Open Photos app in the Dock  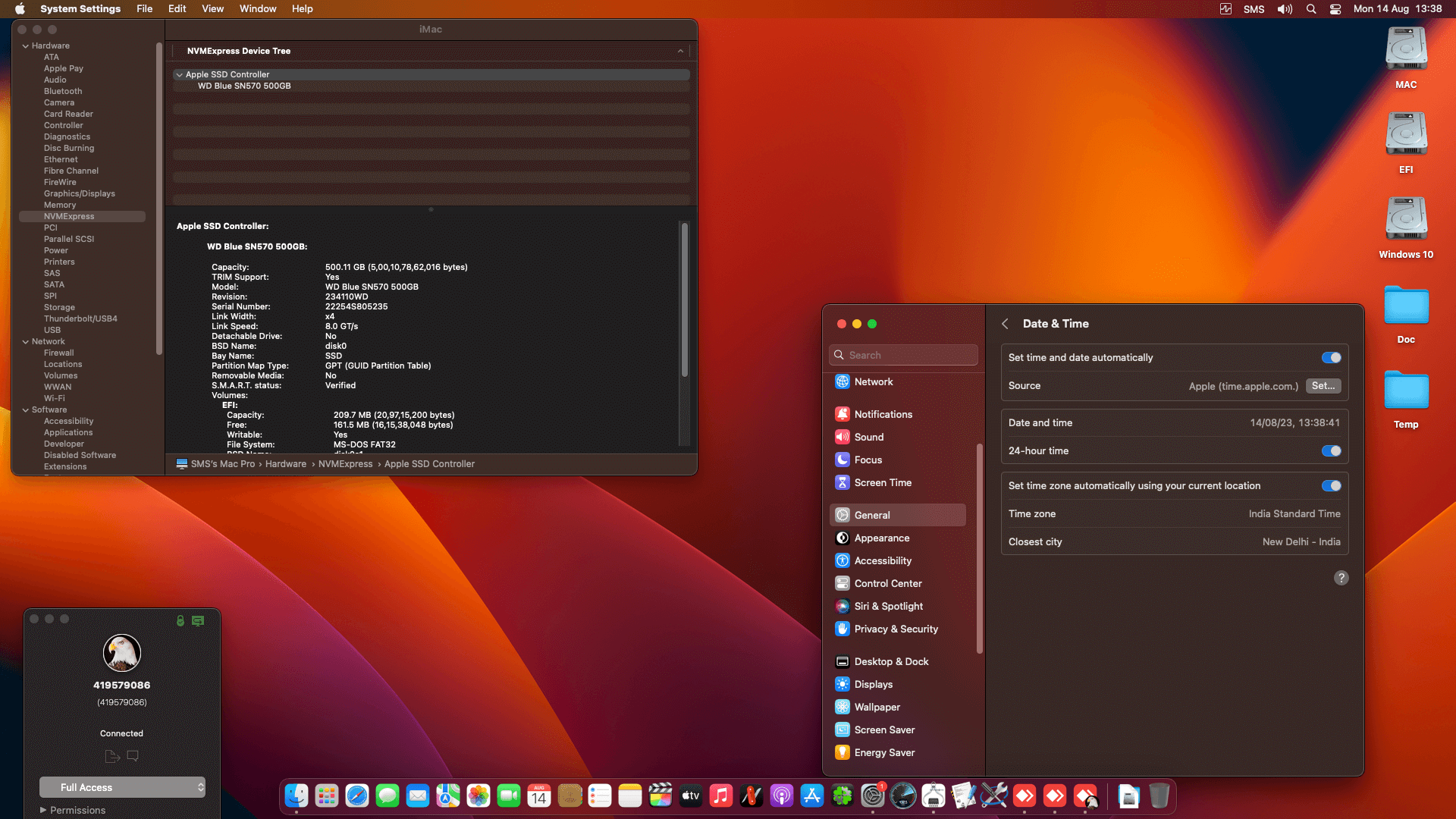(x=479, y=795)
